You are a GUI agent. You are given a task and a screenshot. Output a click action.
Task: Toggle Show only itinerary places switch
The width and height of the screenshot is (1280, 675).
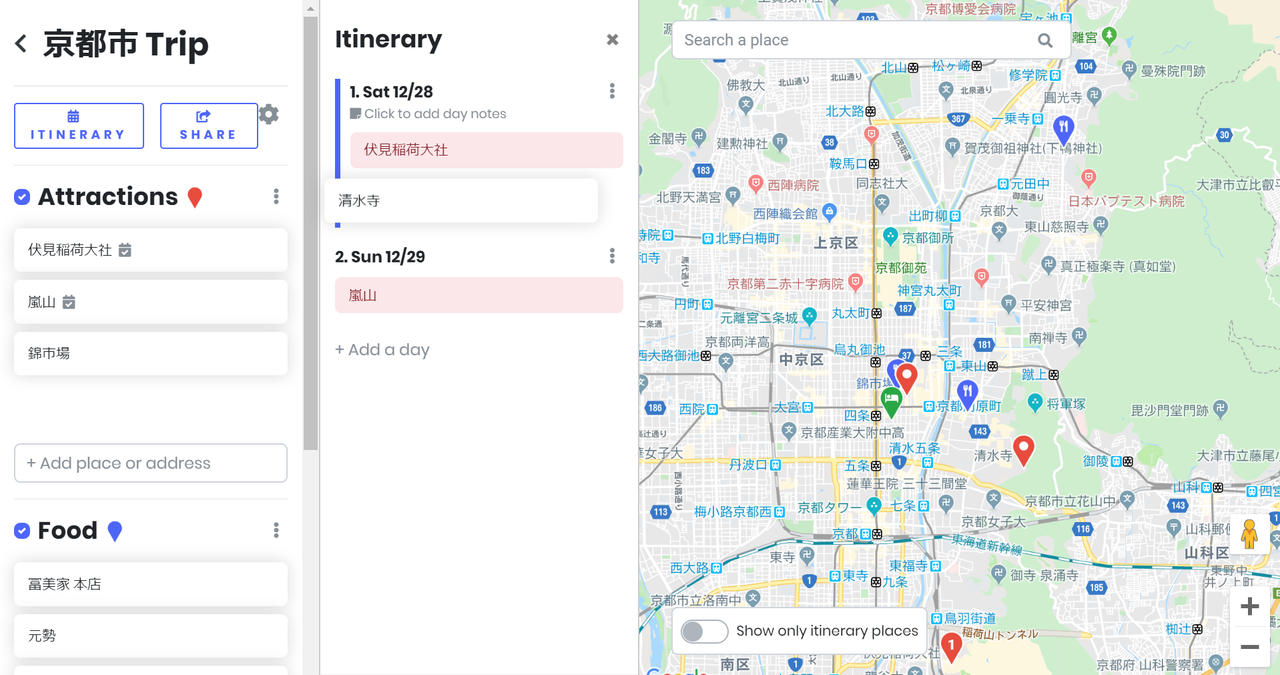(704, 632)
